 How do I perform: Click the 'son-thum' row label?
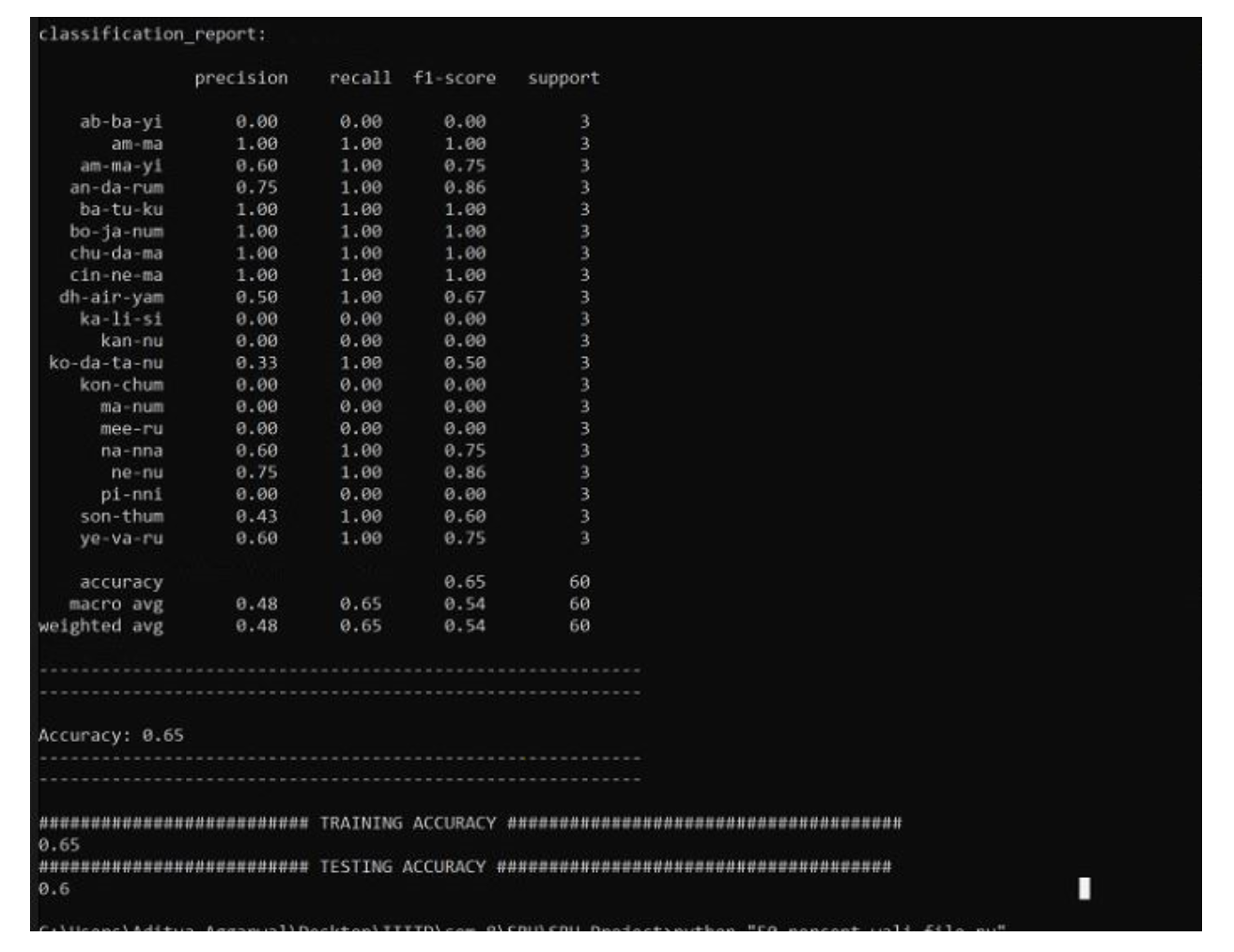point(121,516)
